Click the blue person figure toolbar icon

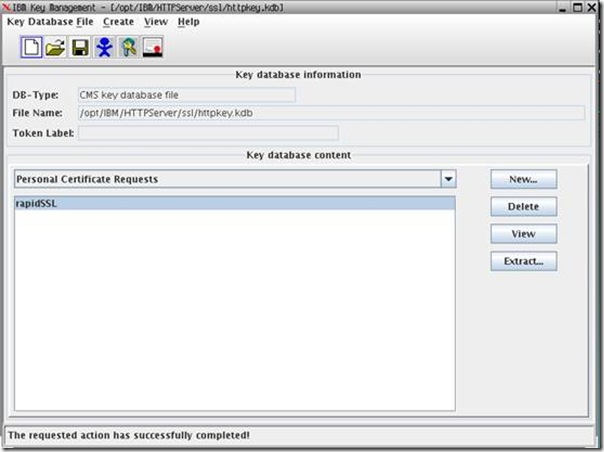coord(104,48)
